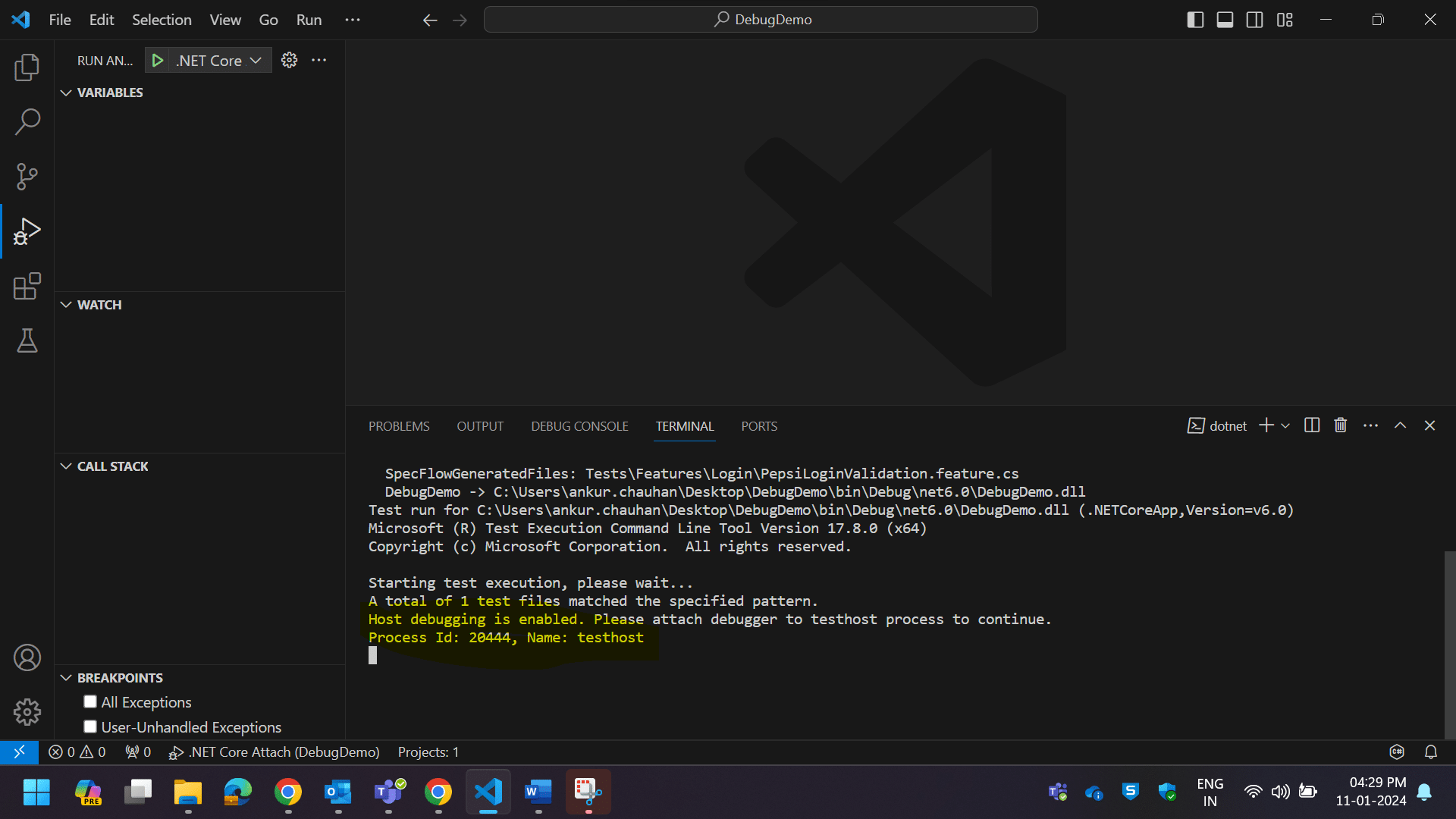Switch to the PROBLEMS tab

click(399, 426)
